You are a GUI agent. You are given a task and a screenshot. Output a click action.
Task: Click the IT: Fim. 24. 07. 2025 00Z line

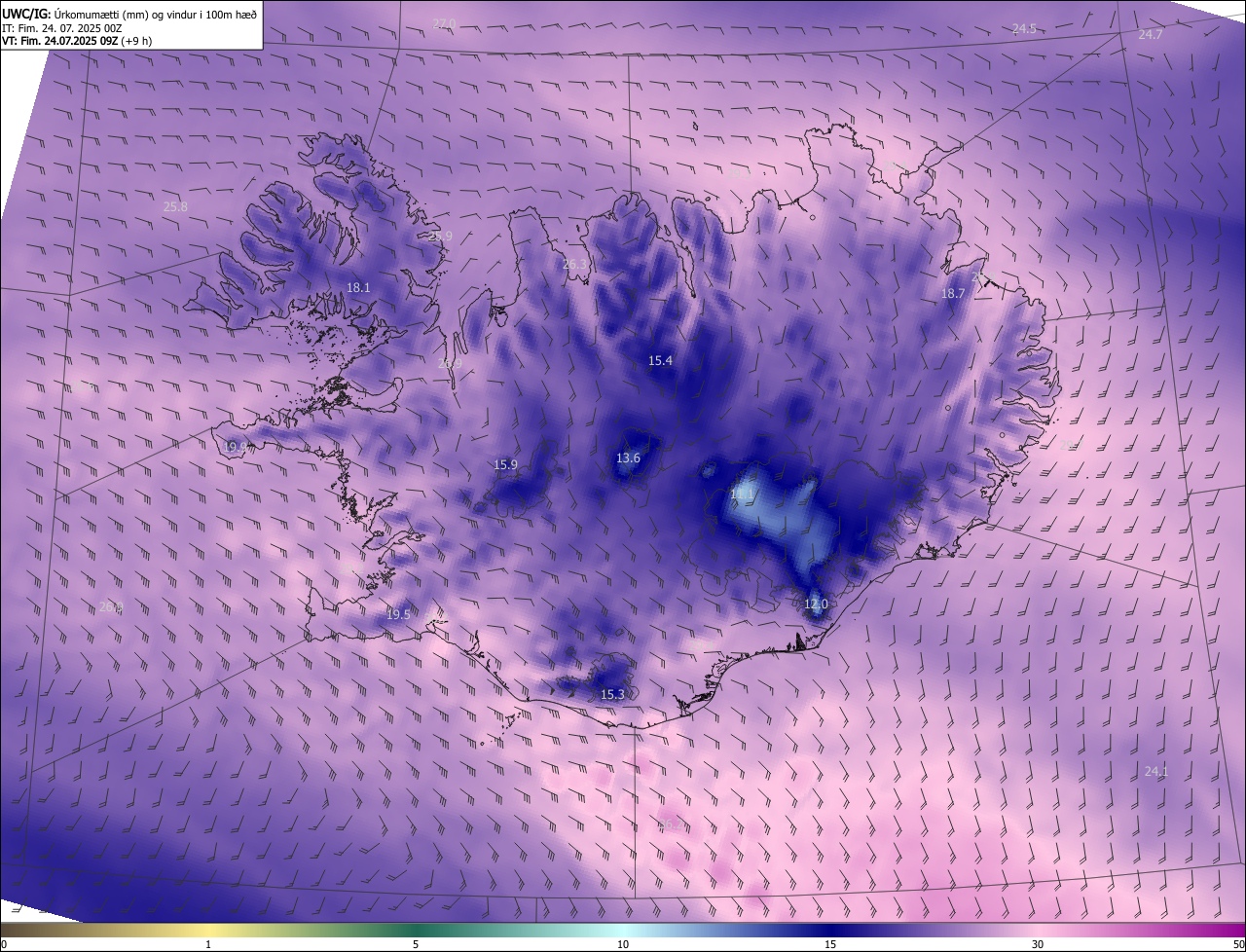61,28
